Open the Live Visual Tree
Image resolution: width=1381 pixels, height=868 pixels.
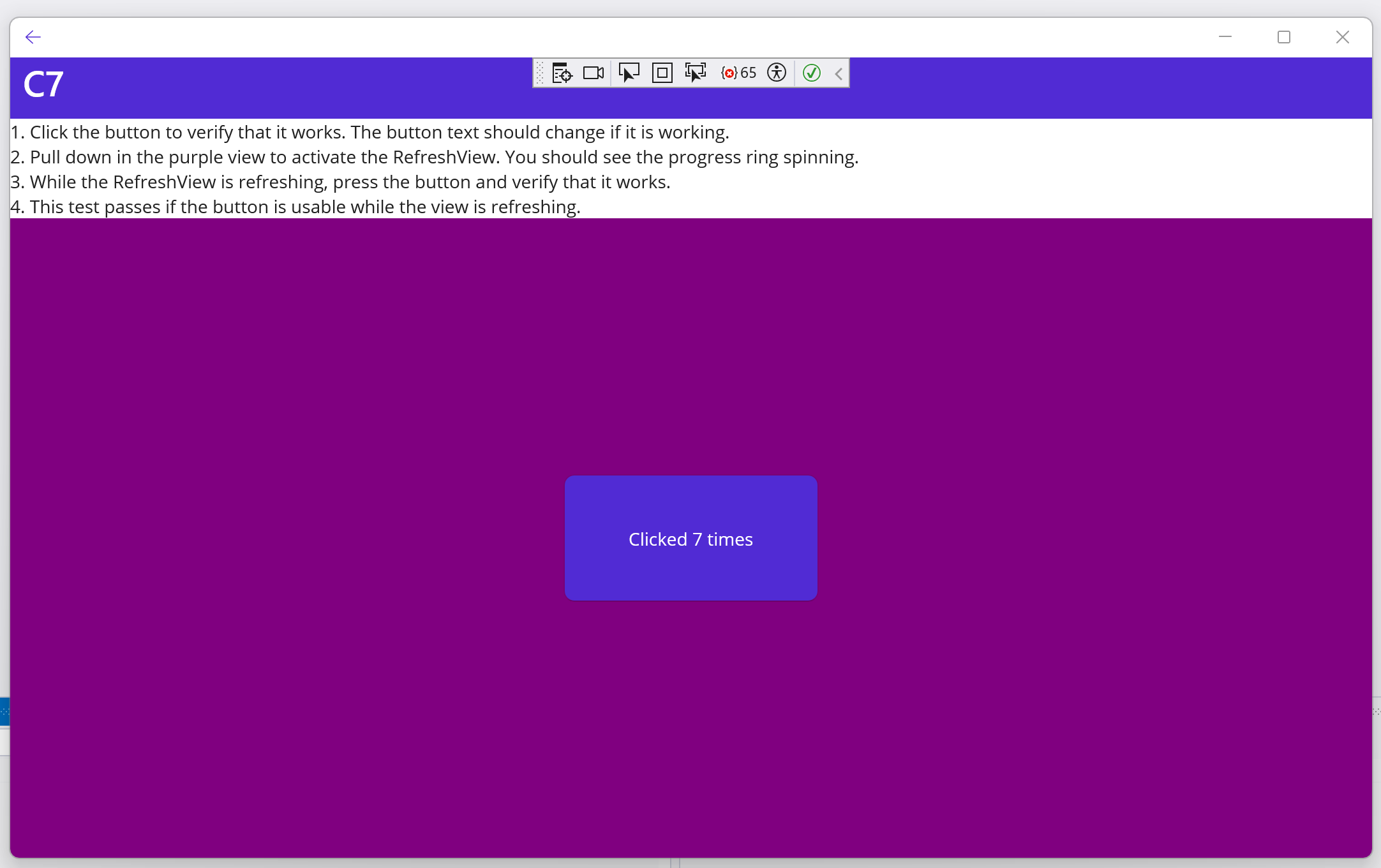click(562, 73)
